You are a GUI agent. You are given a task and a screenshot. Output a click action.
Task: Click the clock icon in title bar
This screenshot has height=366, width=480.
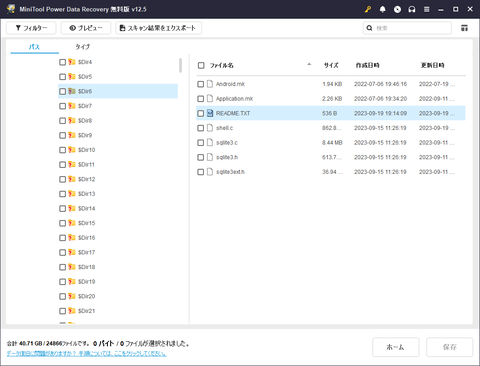tap(397, 9)
